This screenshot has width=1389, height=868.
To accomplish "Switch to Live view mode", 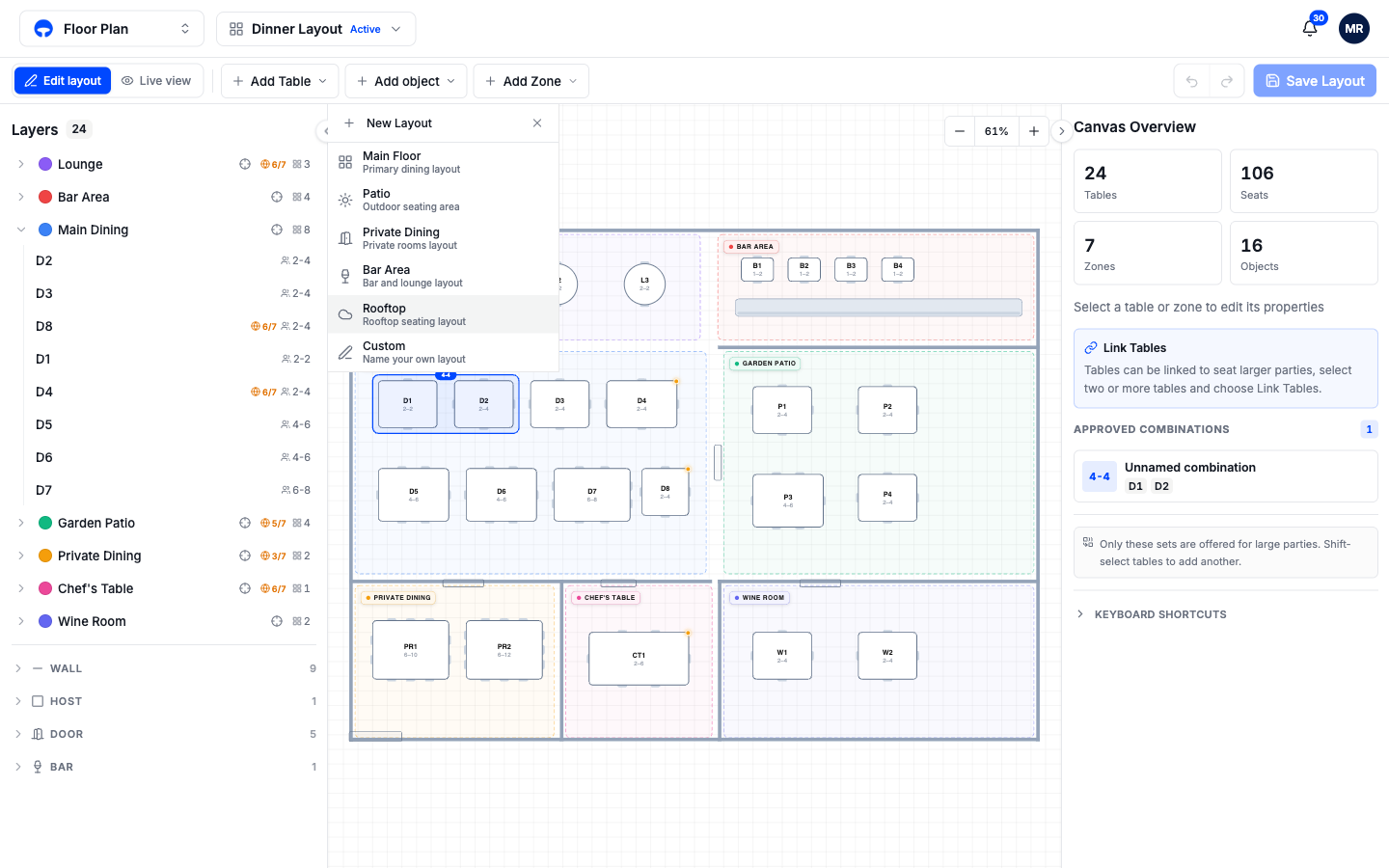I will click(x=156, y=81).
